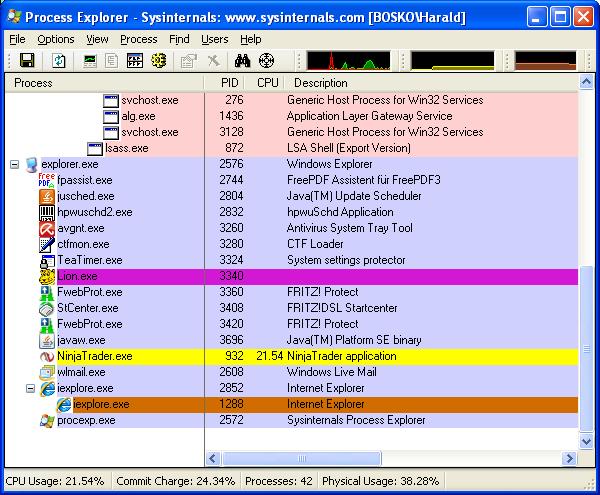Click the FreePDF icon beside fpassist.exe
The image size is (600, 495).
46,180
